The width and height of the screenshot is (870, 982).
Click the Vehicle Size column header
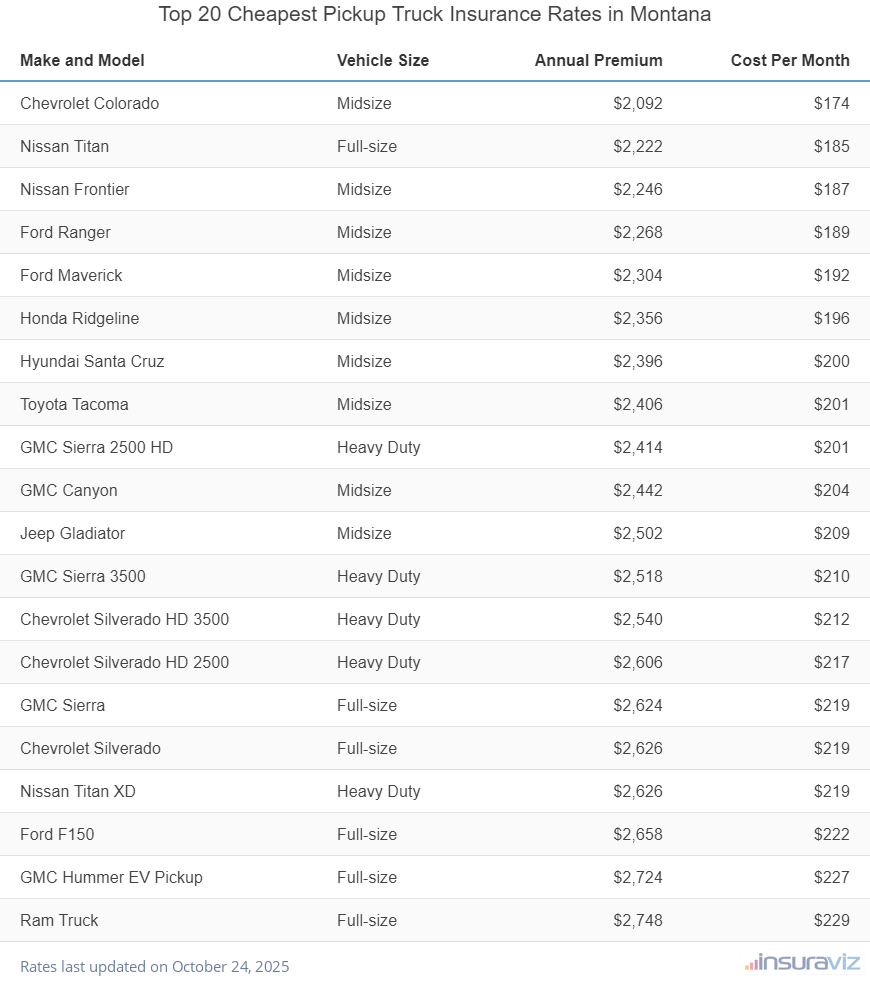point(383,60)
